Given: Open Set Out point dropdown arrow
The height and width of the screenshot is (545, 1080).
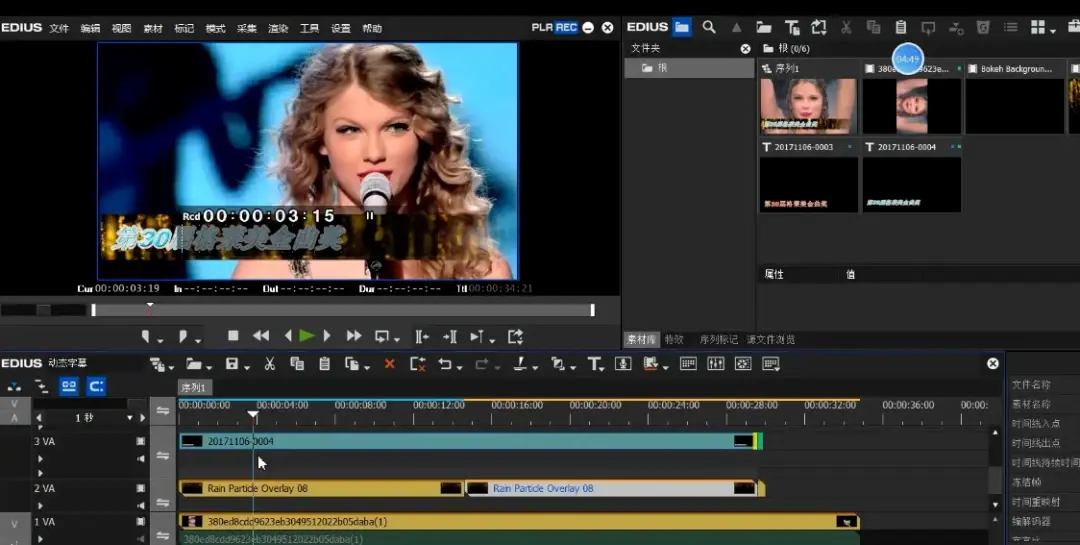Looking at the screenshot, I should [198, 340].
